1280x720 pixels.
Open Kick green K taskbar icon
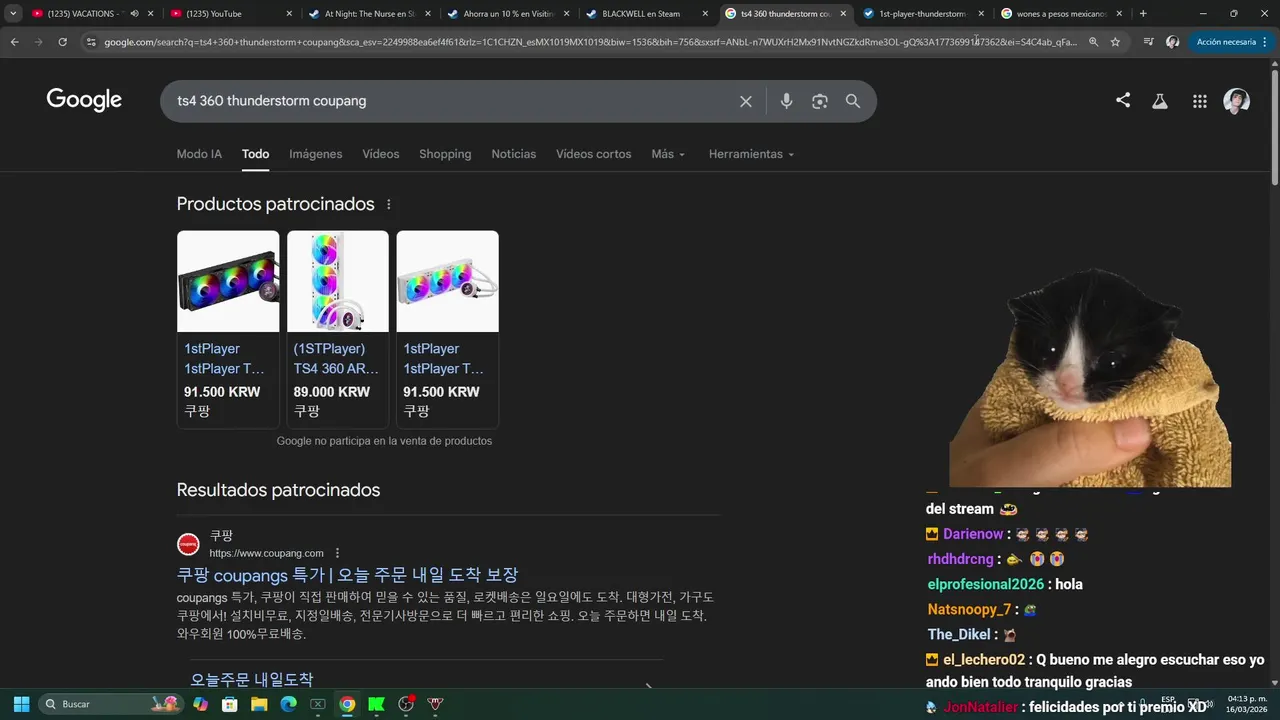(376, 704)
